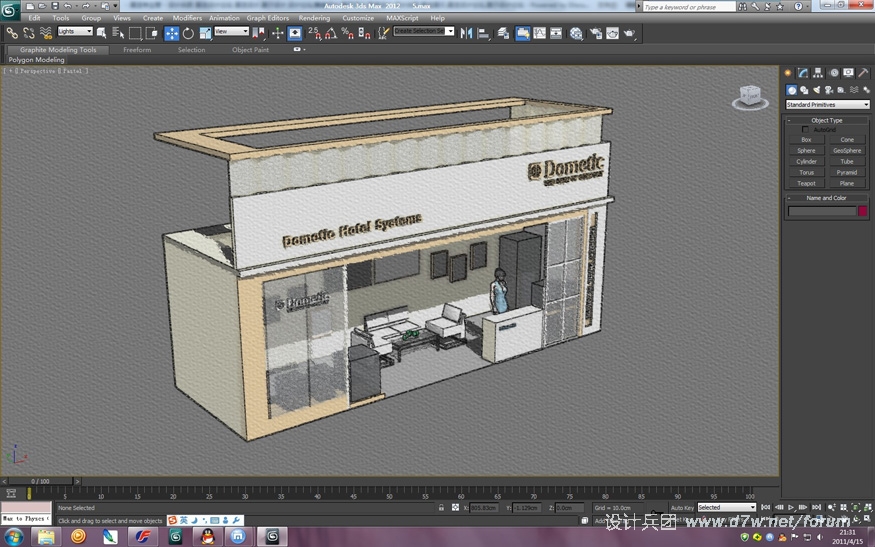Switch to the Motion command panel tab
Viewport: 875px width, 547px height.
pyautogui.click(x=834, y=73)
